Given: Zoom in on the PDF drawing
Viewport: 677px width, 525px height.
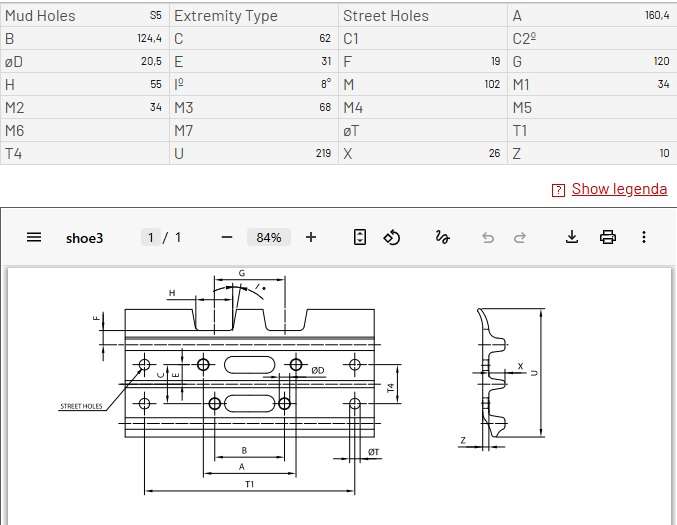Looking at the screenshot, I should (311, 237).
